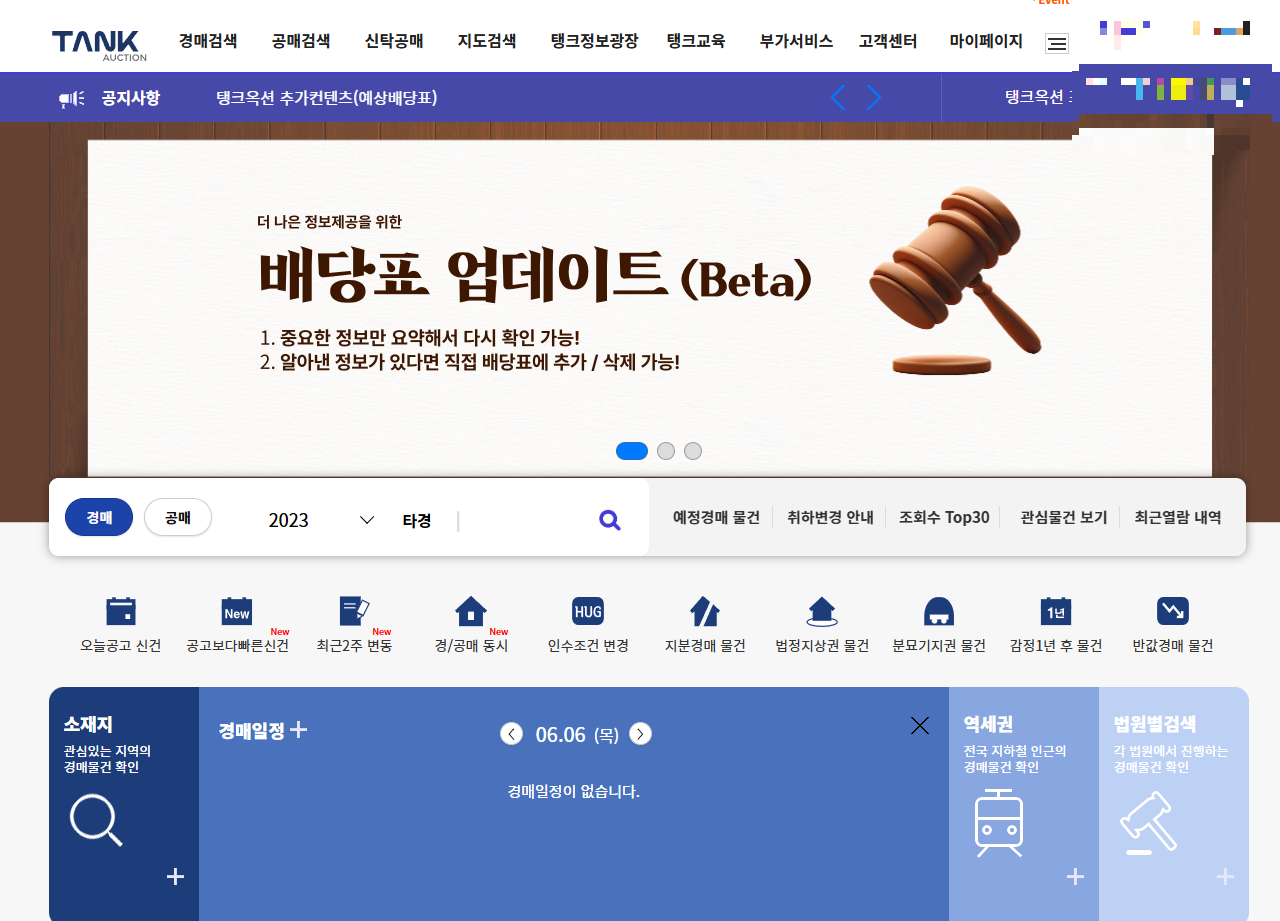Viewport: 1280px width, 921px height.
Task: Select third banner slide indicator
Action: [x=693, y=451]
